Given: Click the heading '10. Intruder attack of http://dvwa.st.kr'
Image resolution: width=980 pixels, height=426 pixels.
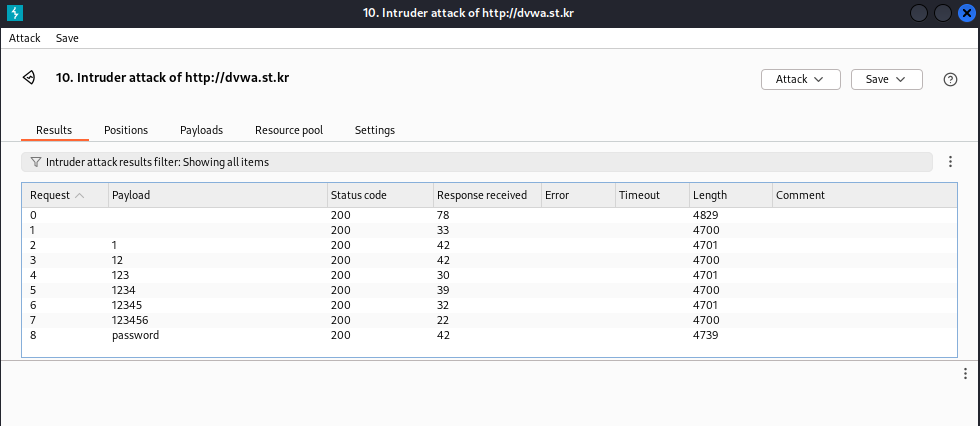Looking at the screenshot, I should pos(172,78).
